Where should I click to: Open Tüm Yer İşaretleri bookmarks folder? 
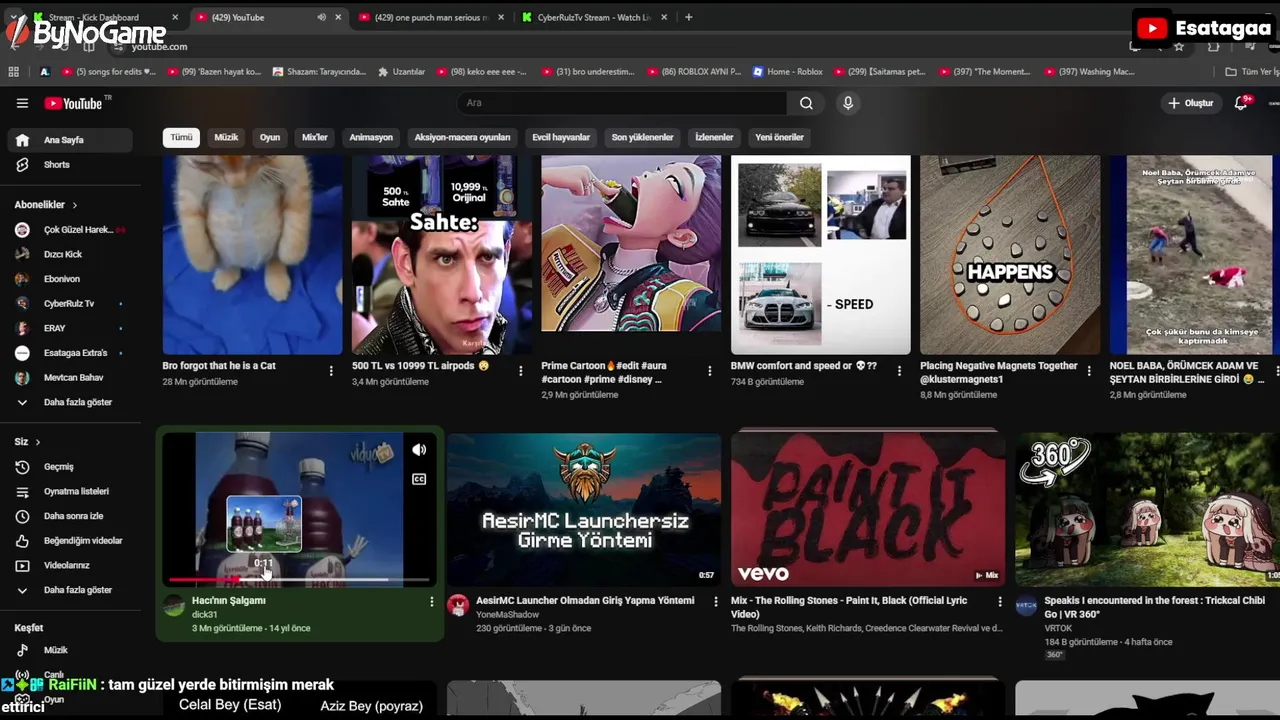[x=1252, y=72]
